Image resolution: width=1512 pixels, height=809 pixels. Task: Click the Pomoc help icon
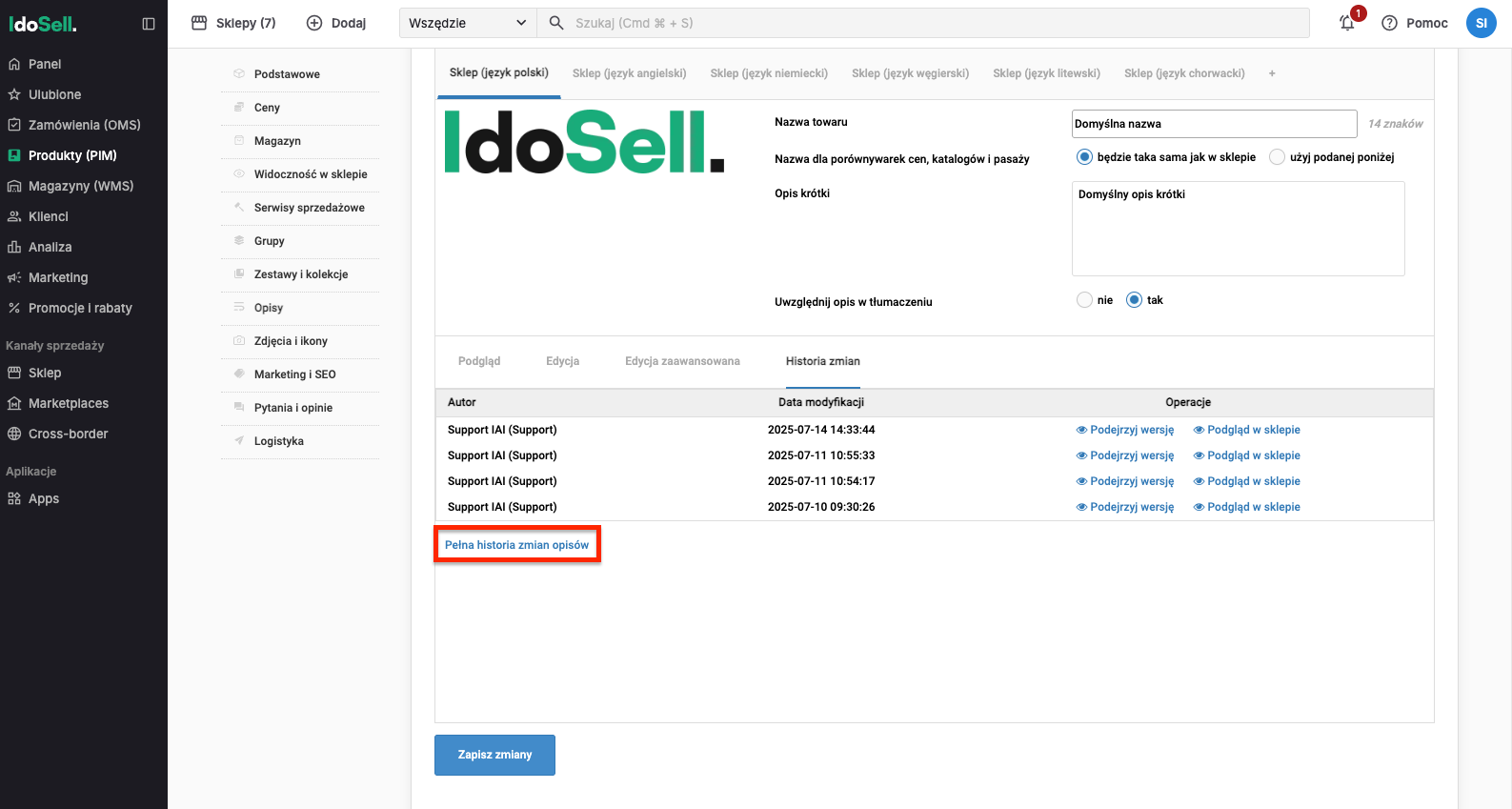coord(1389,23)
